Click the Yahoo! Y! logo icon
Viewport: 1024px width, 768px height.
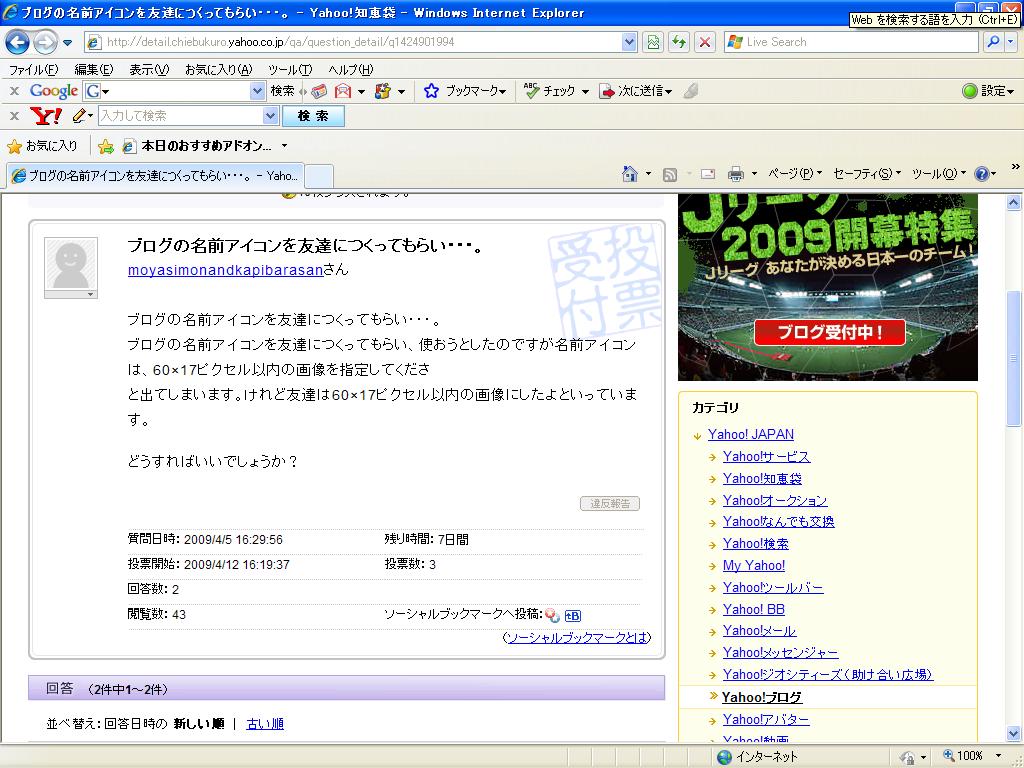(46, 116)
